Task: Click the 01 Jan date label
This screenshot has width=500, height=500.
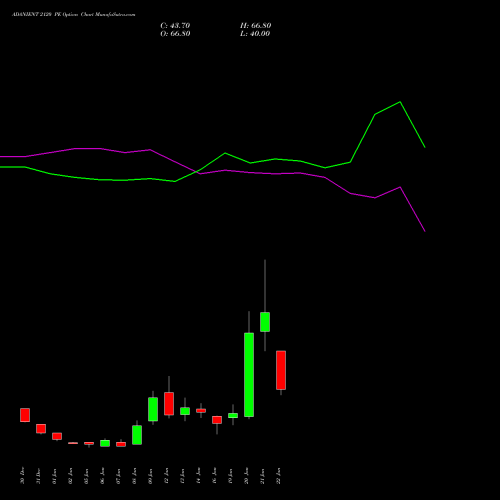Action: coord(54,476)
